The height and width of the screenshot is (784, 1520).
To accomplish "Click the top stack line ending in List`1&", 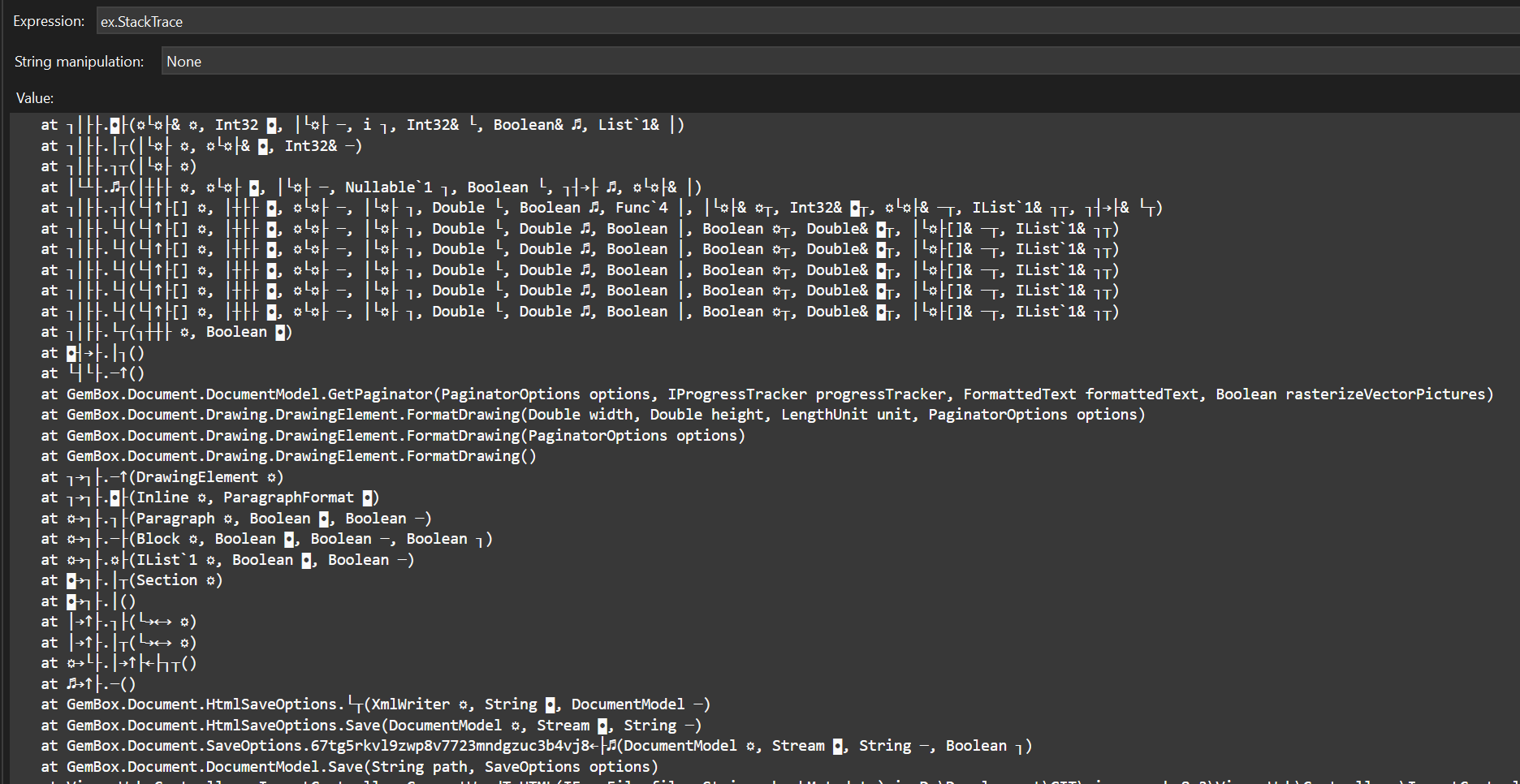I will point(363,125).
